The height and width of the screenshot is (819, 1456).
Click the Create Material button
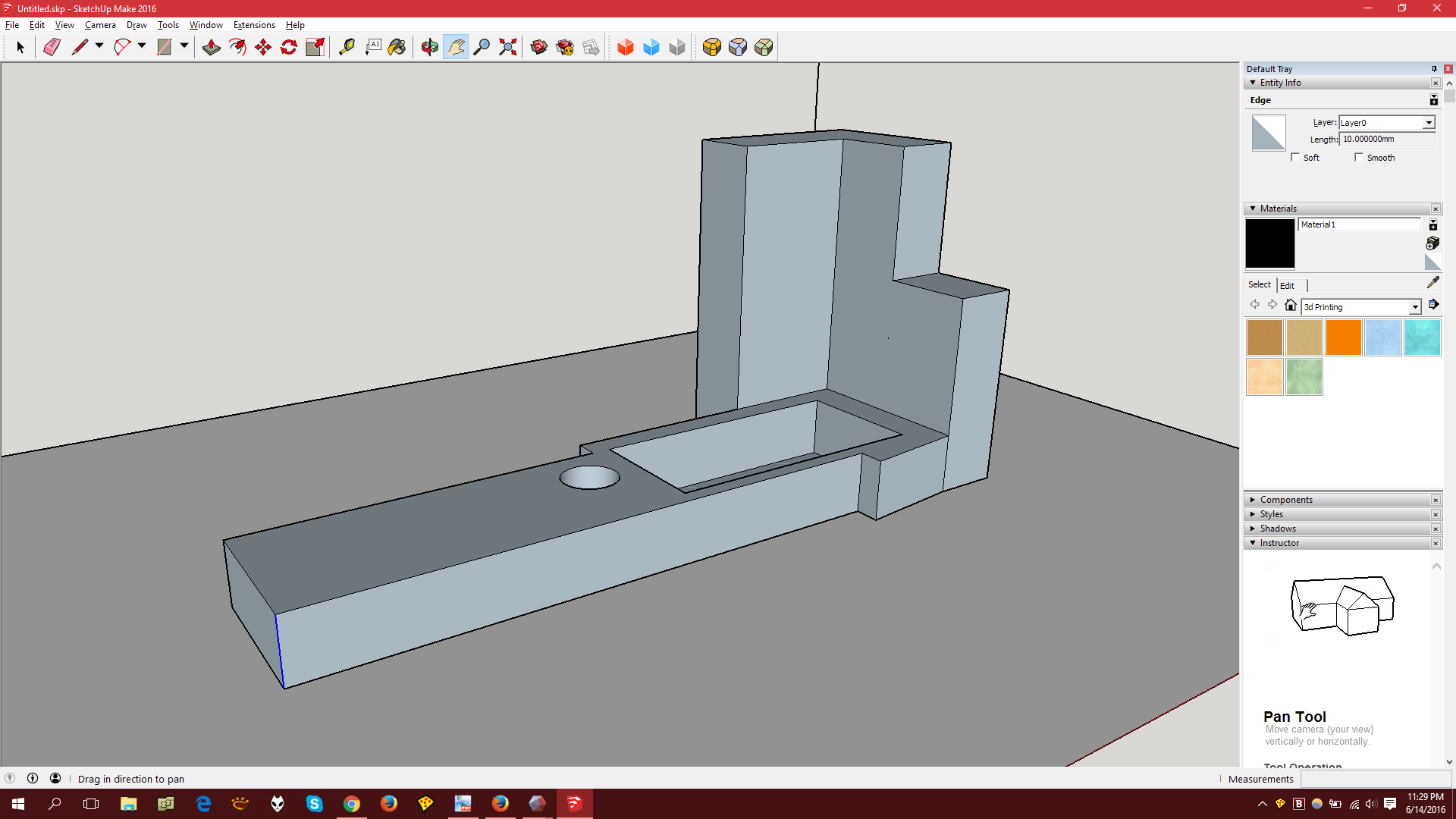pyautogui.click(x=1432, y=243)
